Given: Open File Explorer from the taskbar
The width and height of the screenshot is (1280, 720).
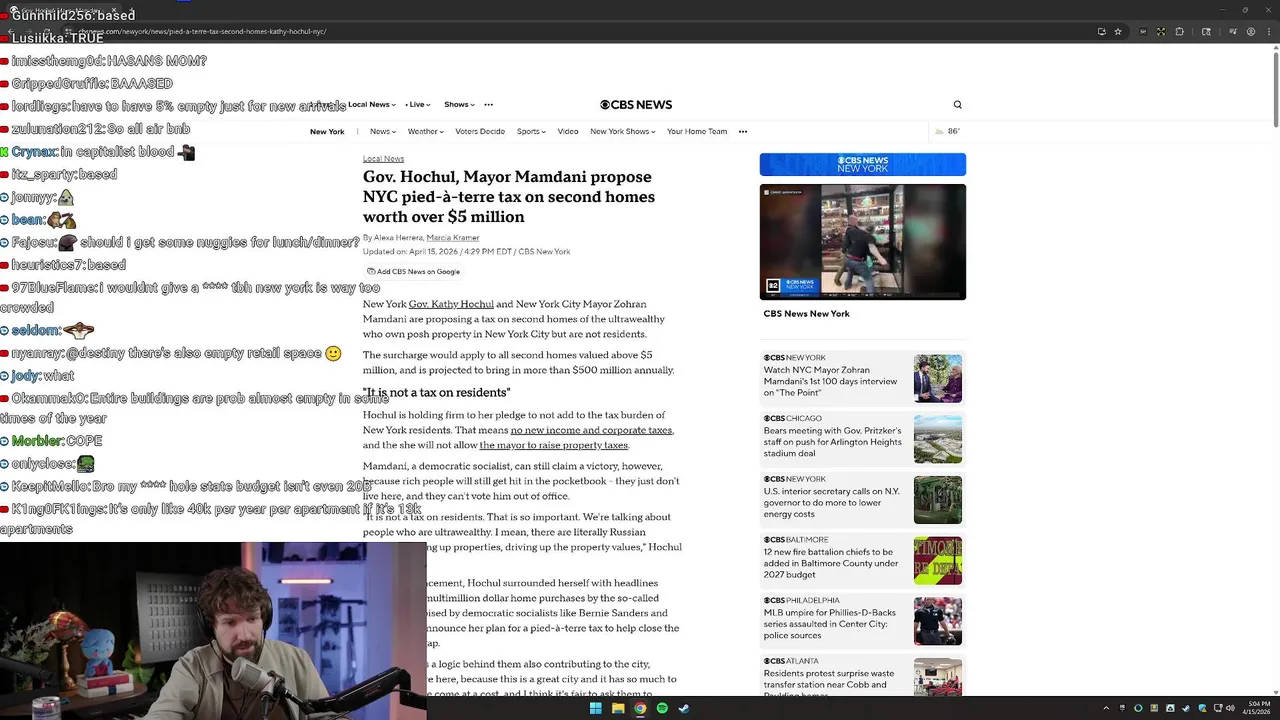Looking at the screenshot, I should tap(618, 708).
